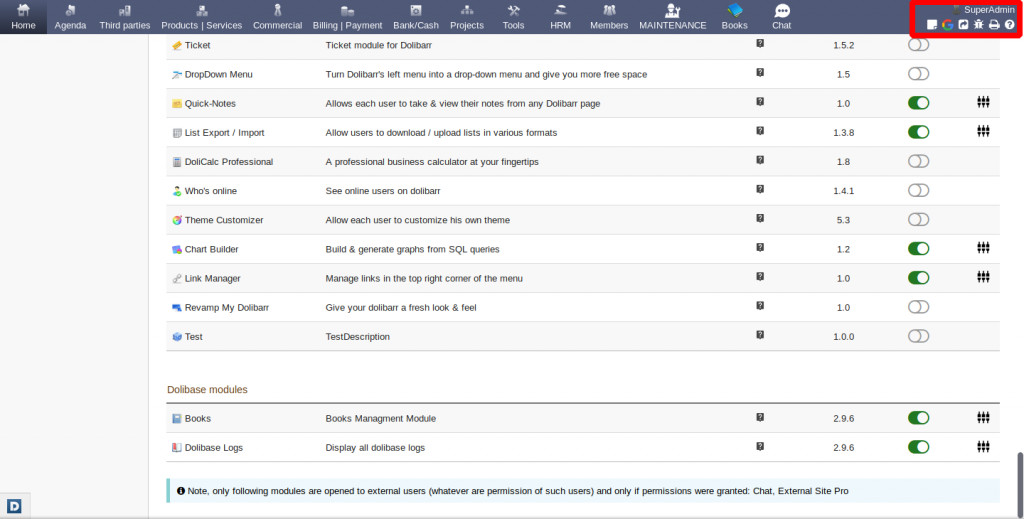Image resolution: width=1024 pixels, height=519 pixels.
Task: Open setup icon for Books module
Action: pyautogui.click(x=983, y=417)
